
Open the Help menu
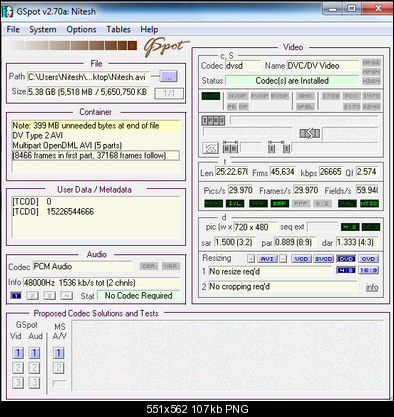pos(149,29)
